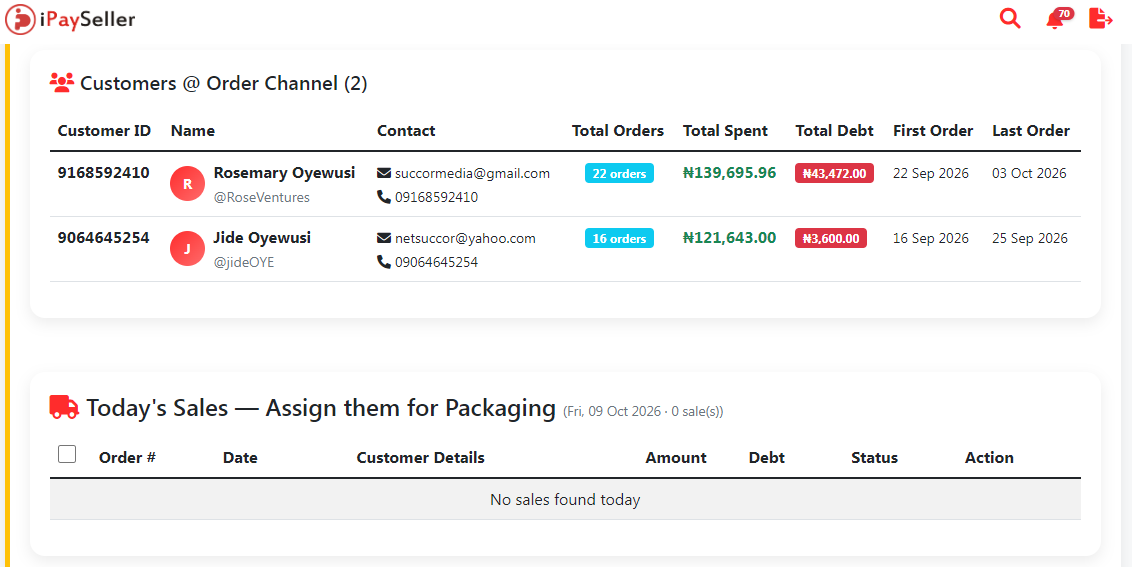Click total spent ₦121,643.00

[729, 238]
